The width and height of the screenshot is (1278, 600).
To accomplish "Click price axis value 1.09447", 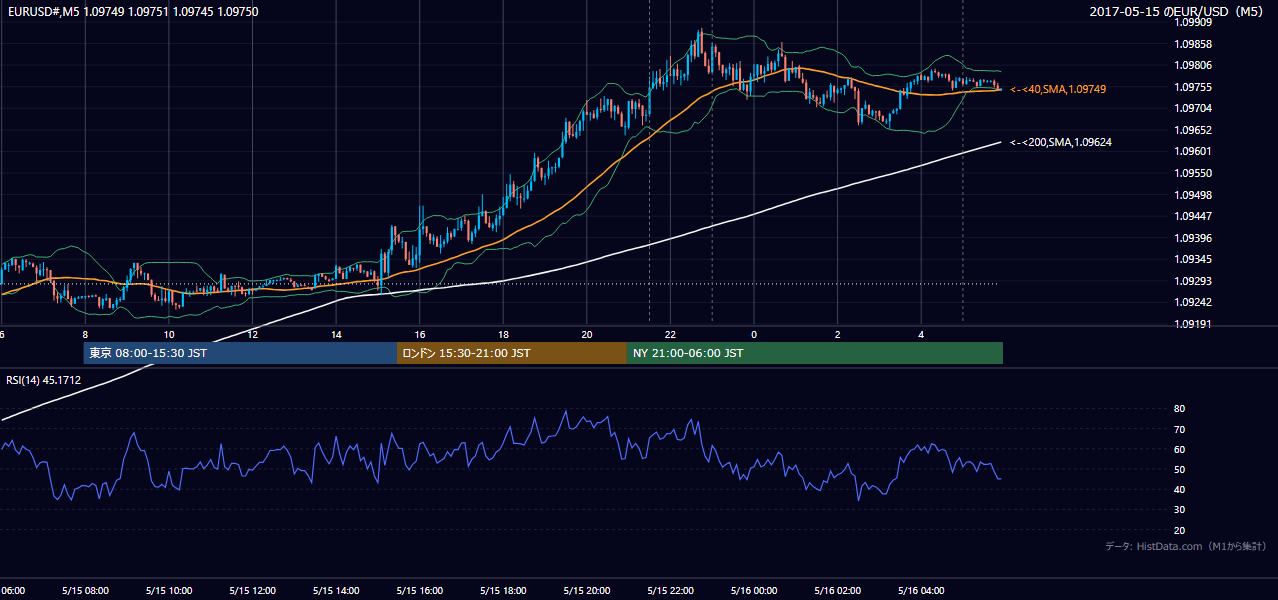I will coord(1193,216).
